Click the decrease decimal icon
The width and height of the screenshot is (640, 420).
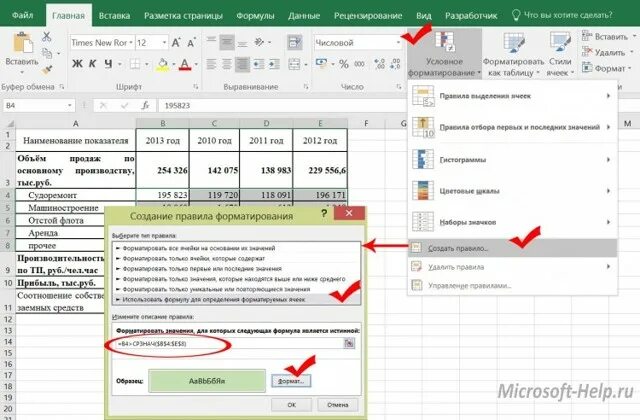[395, 64]
